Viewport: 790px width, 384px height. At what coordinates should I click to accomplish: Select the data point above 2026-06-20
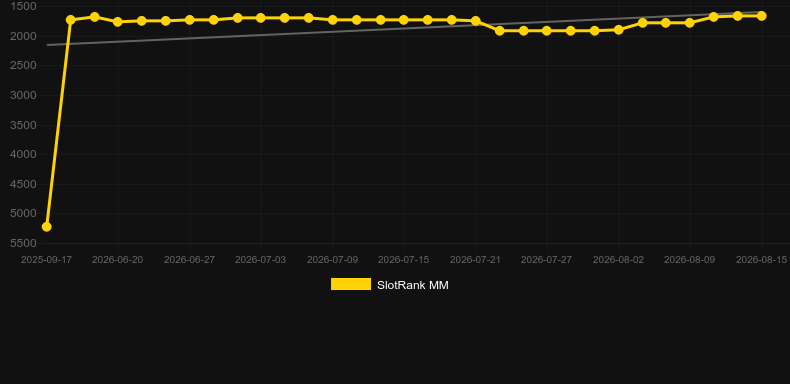click(x=118, y=22)
